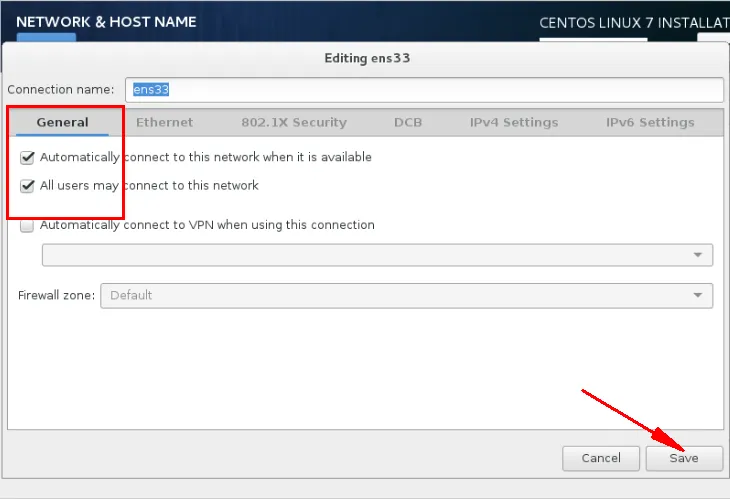Switch to the General tab

point(62,122)
